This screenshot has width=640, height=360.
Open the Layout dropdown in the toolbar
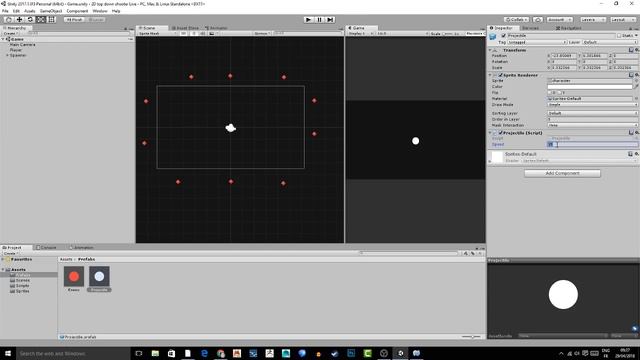point(623,20)
